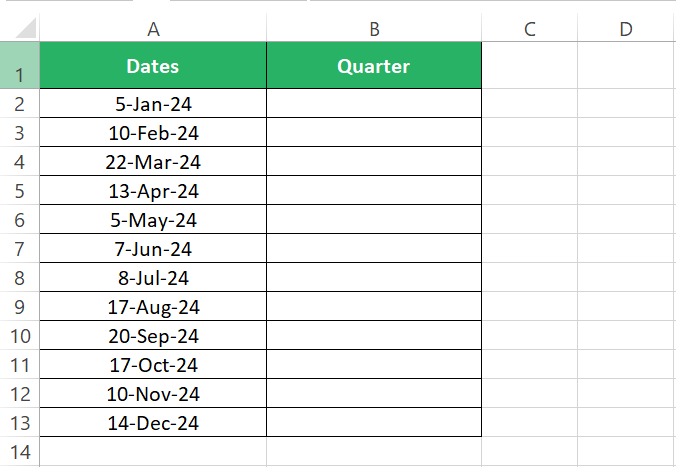
Task: Click the empty Quarter cell beside 7-Jun-24
Action: point(374,249)
